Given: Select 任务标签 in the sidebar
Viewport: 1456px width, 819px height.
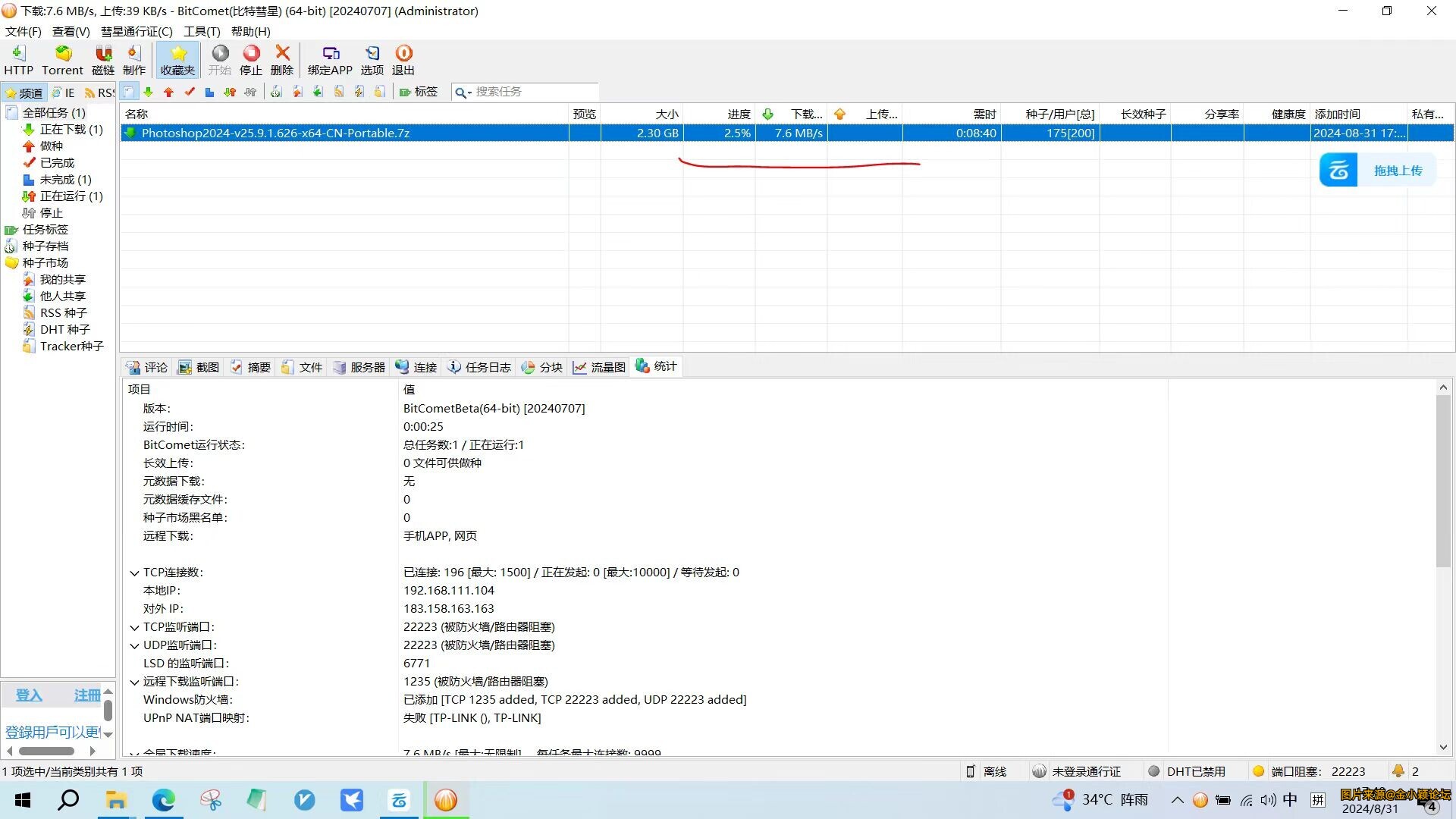Looking at the screenshot, I should 45,229.
